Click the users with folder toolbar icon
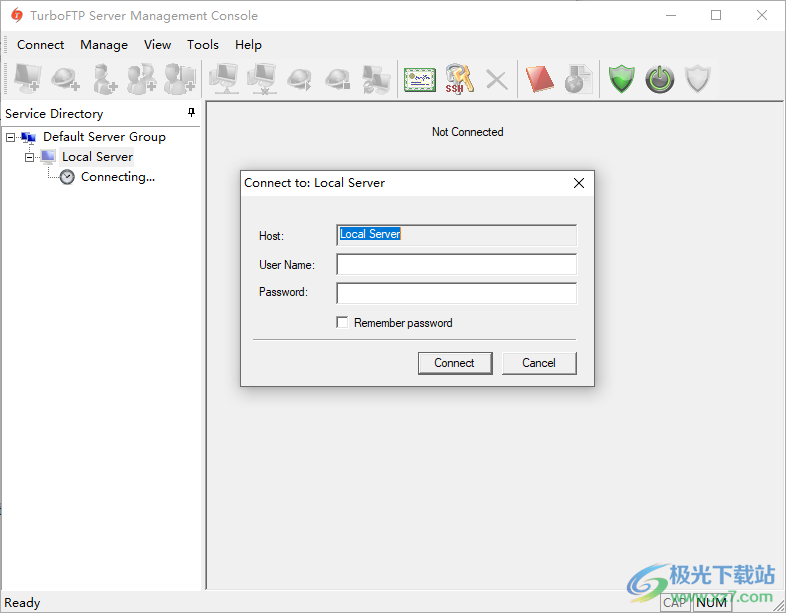 (180, 79)
